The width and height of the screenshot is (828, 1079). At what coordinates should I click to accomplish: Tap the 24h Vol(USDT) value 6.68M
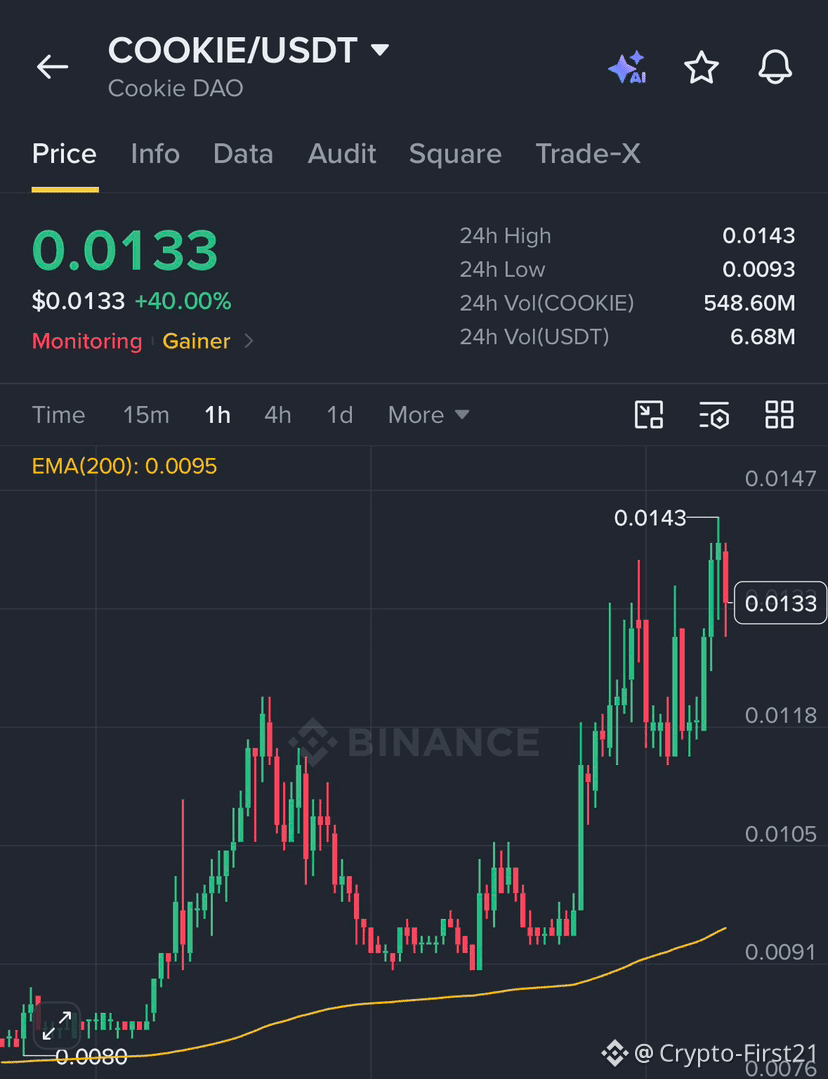(x=763, y=336)
